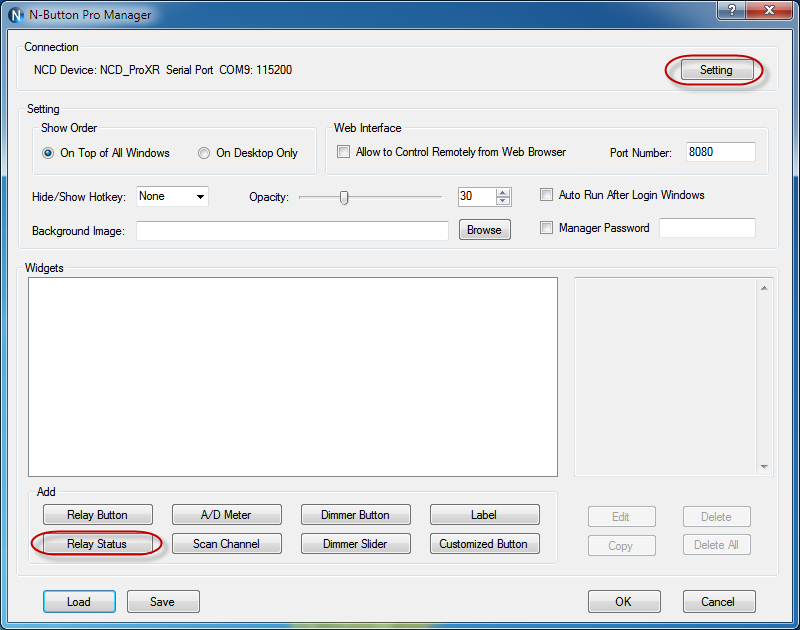This screenshot has height=630, width=800.
Task: Click the Port Number field
Action: (720, 152)
